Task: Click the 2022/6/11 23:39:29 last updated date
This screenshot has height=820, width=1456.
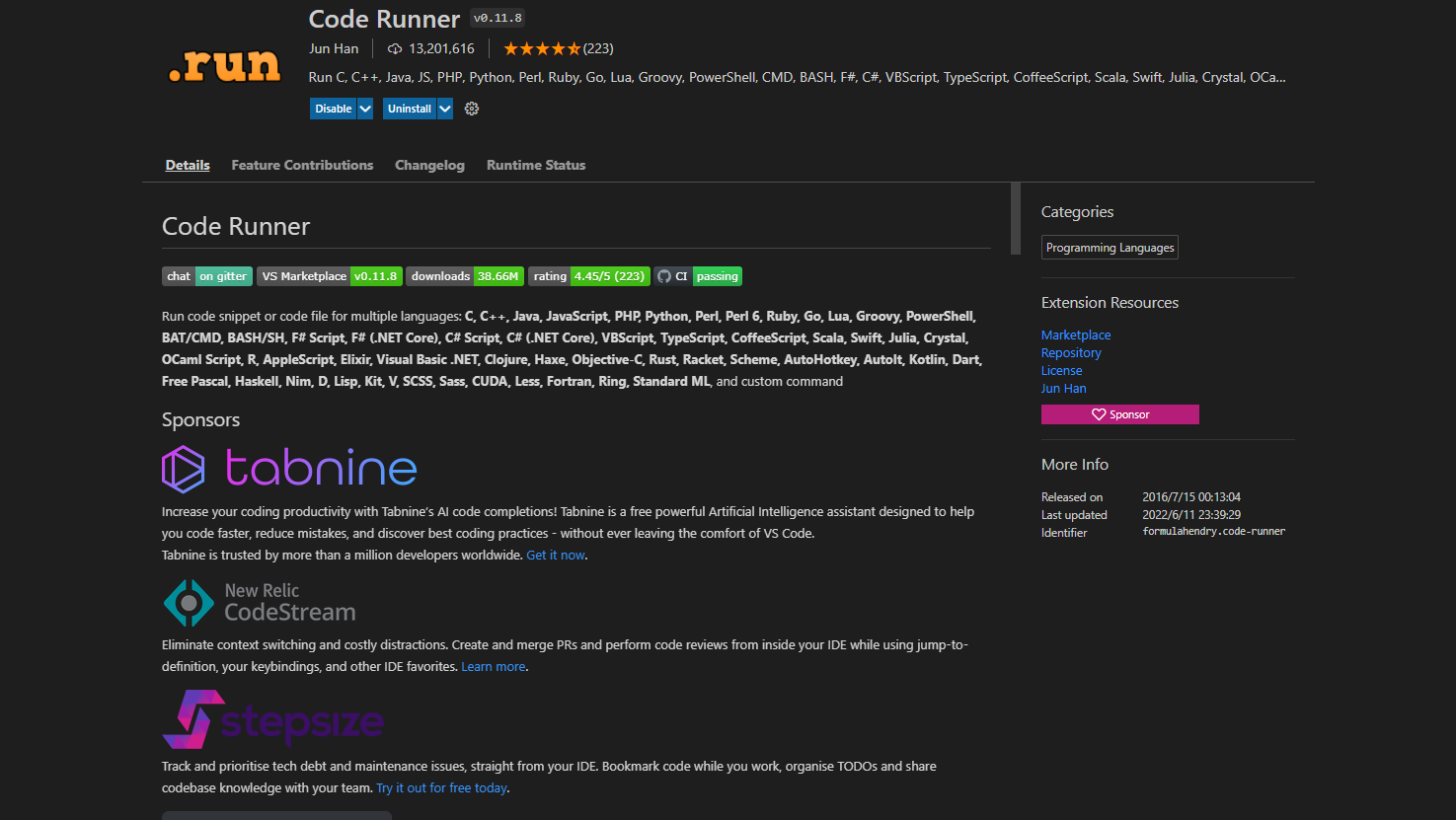Action: [x=1191, y=515]
